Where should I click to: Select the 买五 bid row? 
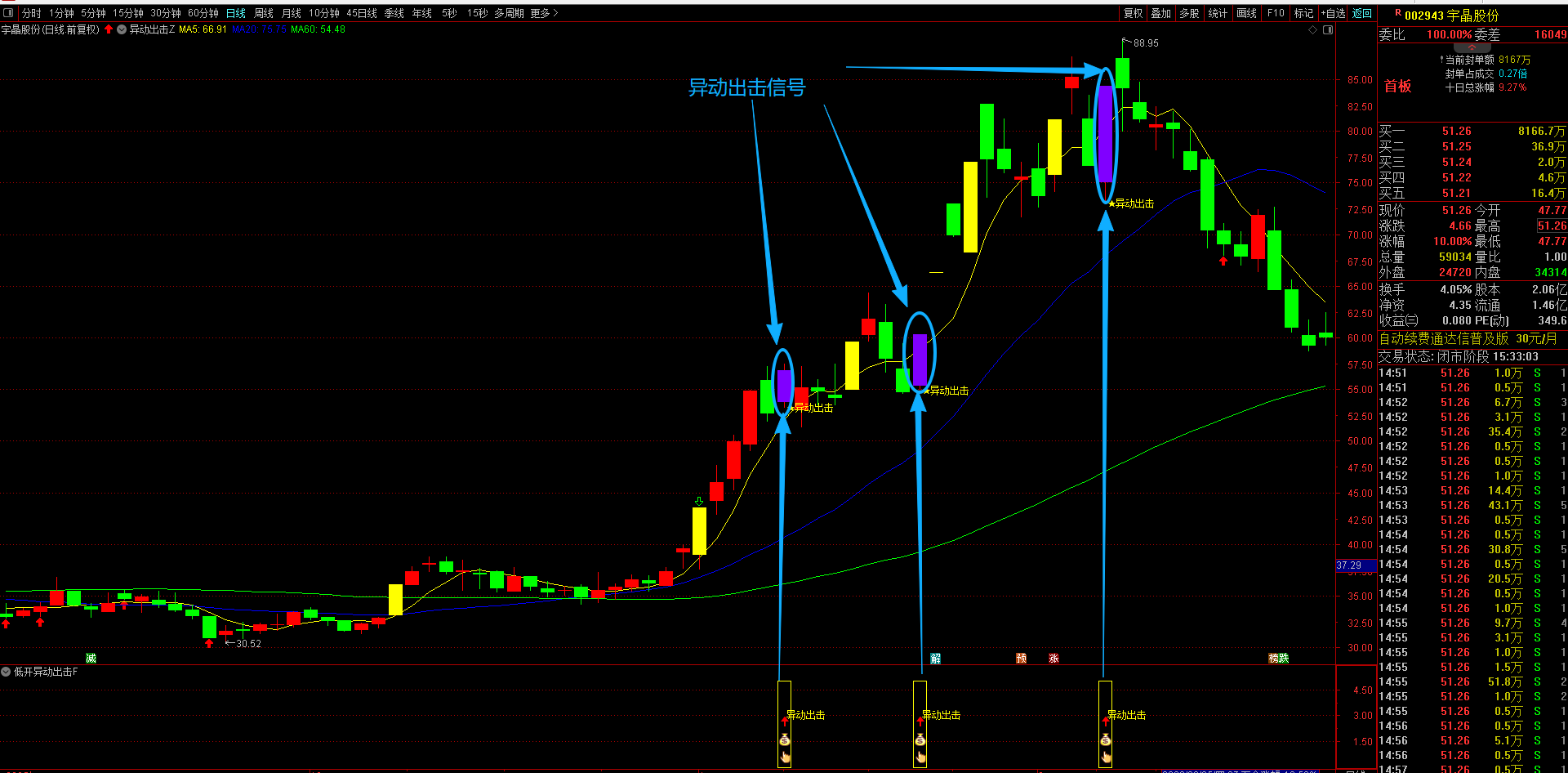(x=1472, y=193)
